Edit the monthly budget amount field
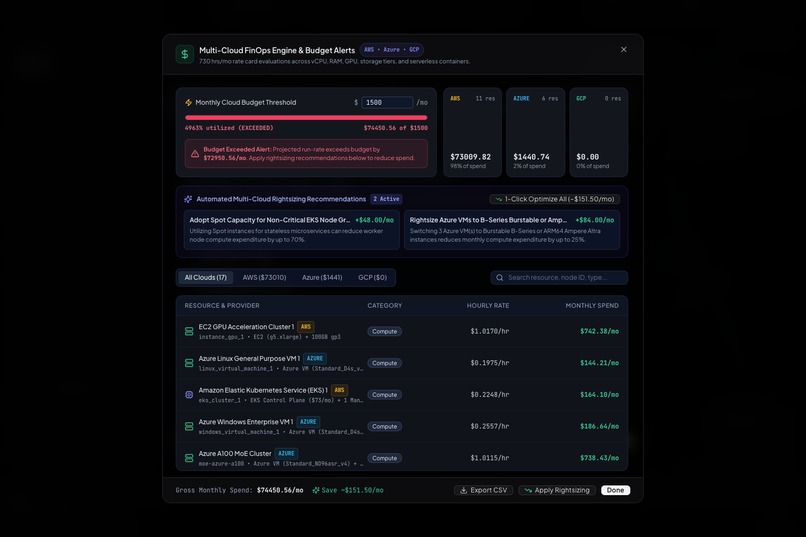The width and height of the screenshot is (806, 537). pyautogui.click(x=387, y=102)
